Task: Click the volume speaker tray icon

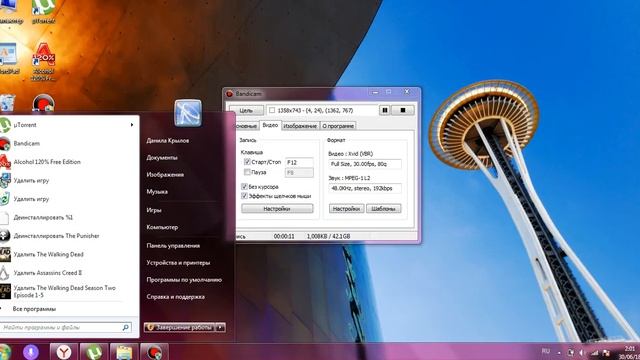Action: point(582,353)
